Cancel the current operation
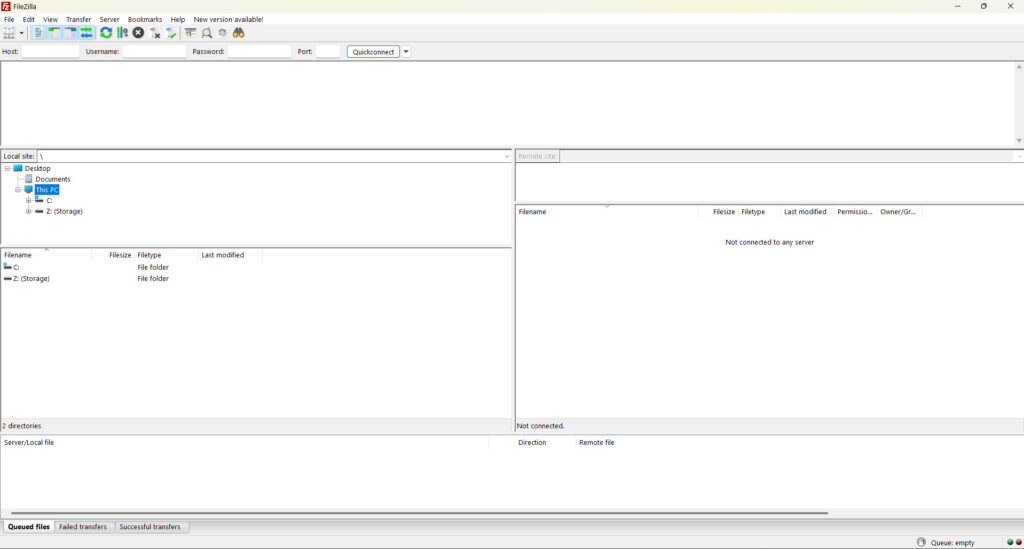The image size is (1024, 549). [138, 33]
